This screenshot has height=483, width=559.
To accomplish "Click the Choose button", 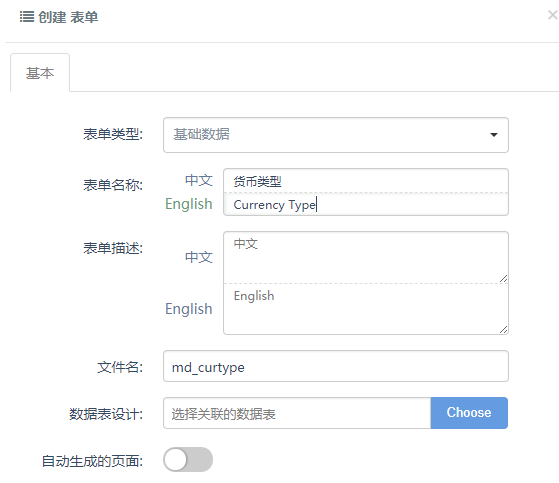I will [x=469, y=413].
